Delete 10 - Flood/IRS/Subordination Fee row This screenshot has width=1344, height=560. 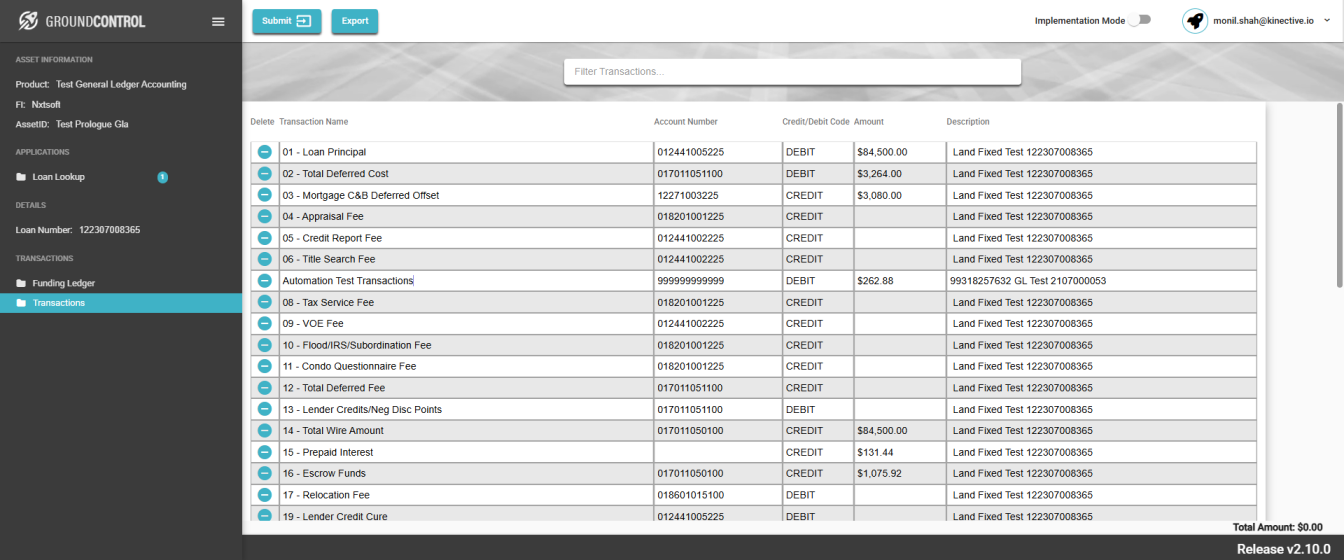265,345
